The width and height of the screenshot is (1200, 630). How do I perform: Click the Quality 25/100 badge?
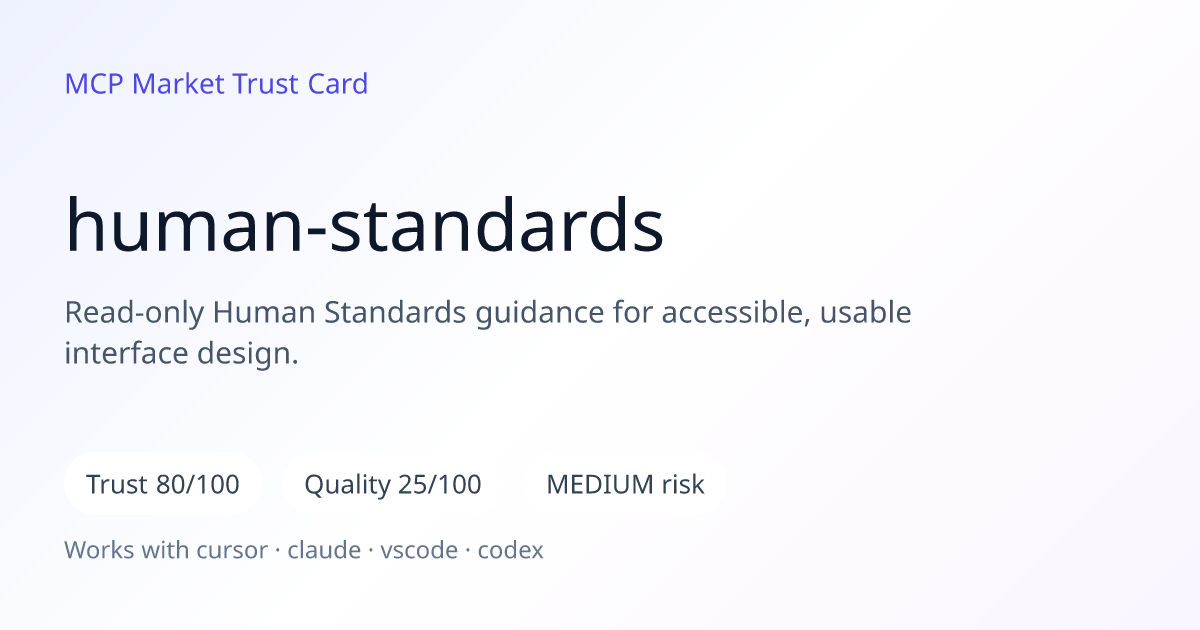point(392,484)
